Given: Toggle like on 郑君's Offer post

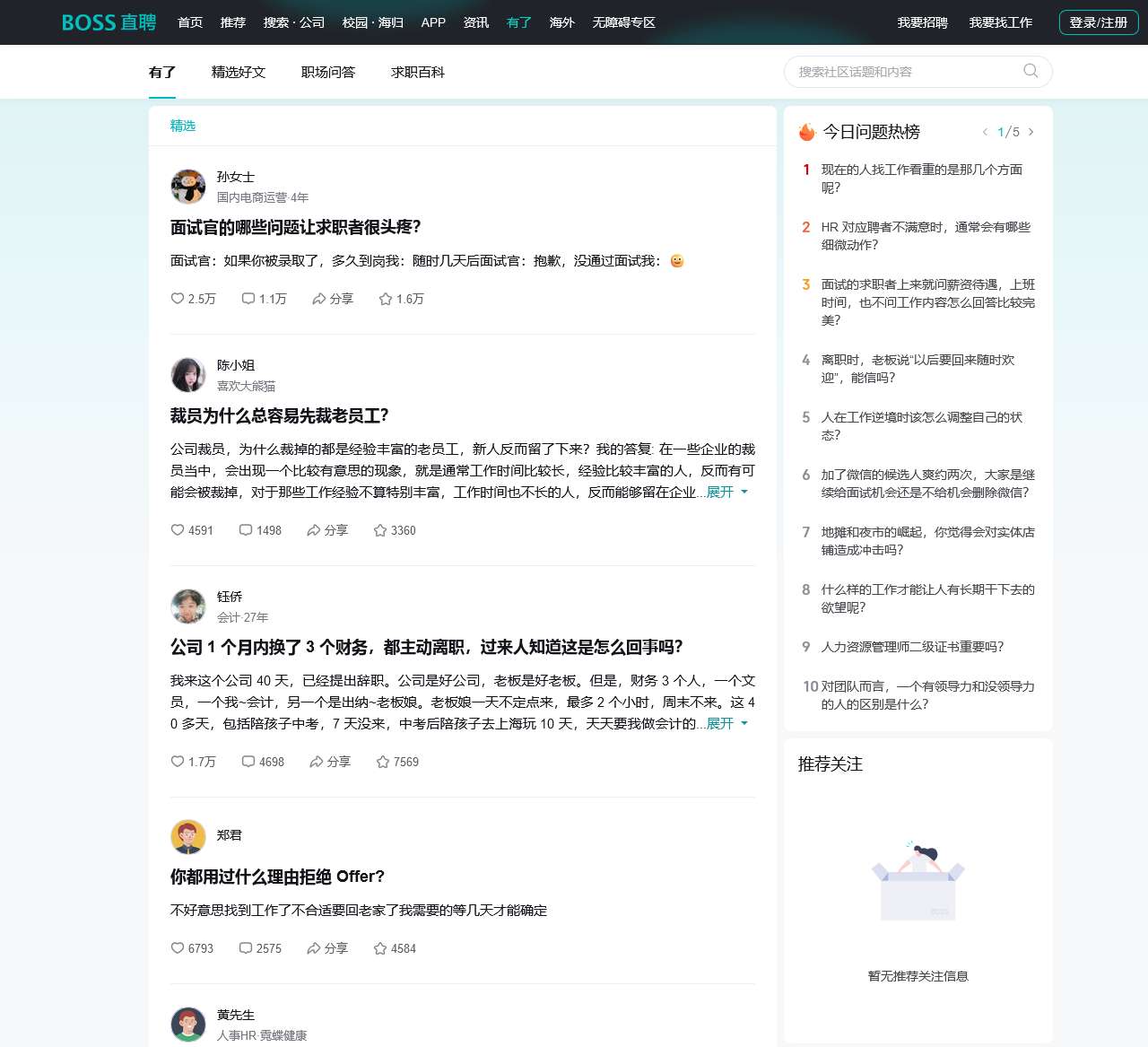Looking at the screenshot, I should (192, 948).
